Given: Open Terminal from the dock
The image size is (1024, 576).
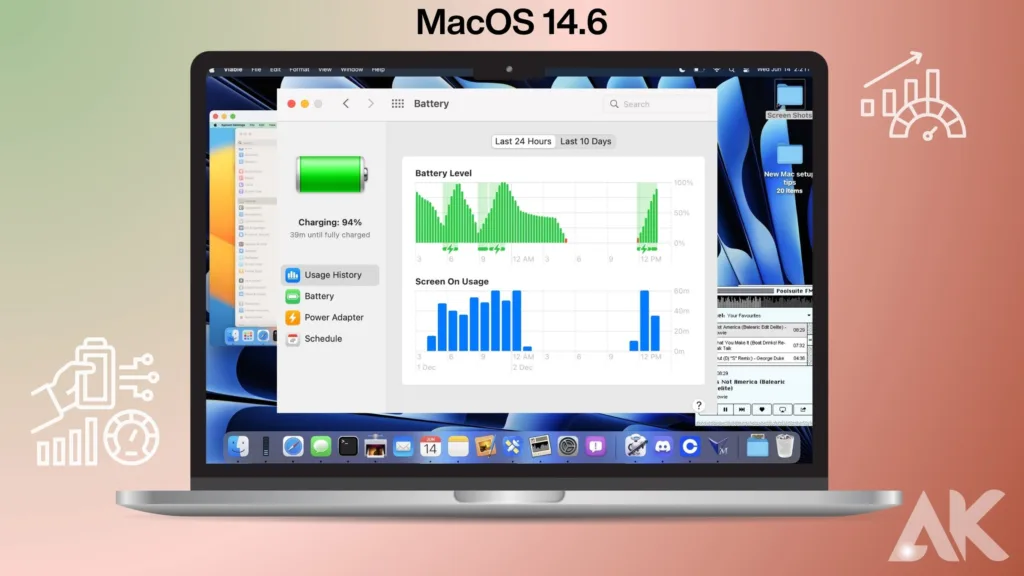Looking at the screenshot, I should point(348,447).
